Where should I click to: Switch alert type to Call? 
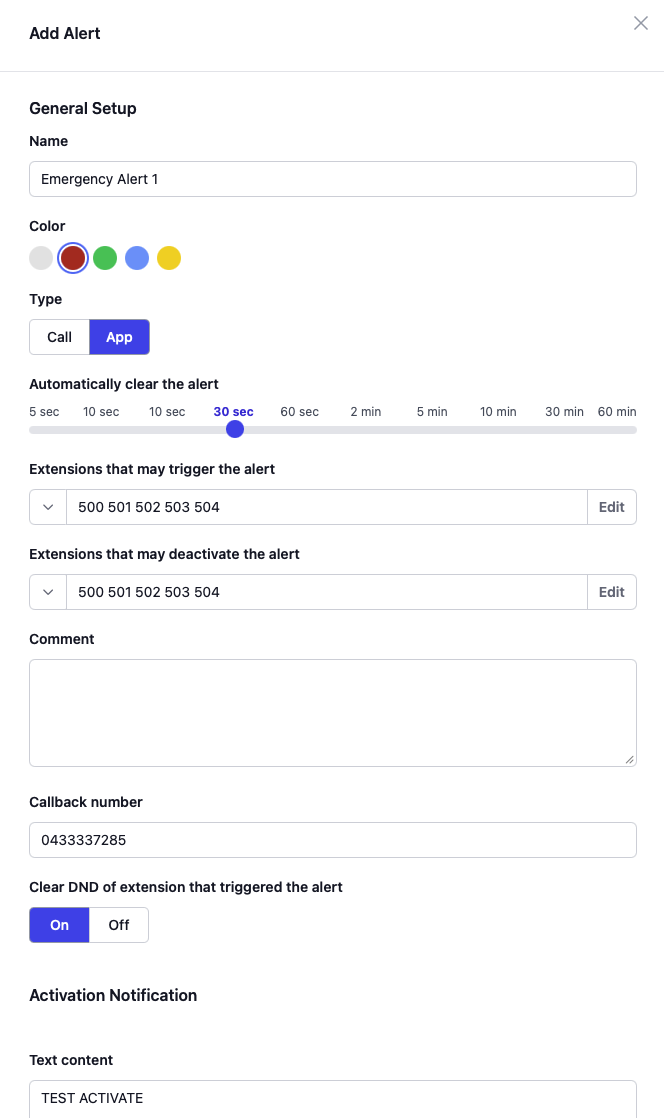[x=60, y=337]
